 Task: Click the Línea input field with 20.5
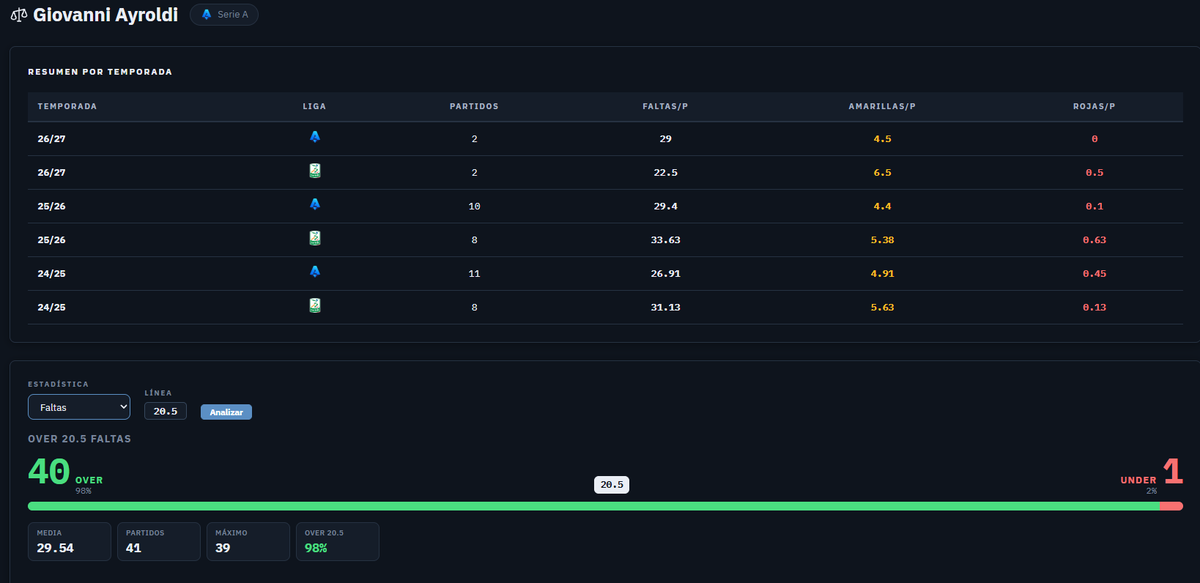click(165, 411)
